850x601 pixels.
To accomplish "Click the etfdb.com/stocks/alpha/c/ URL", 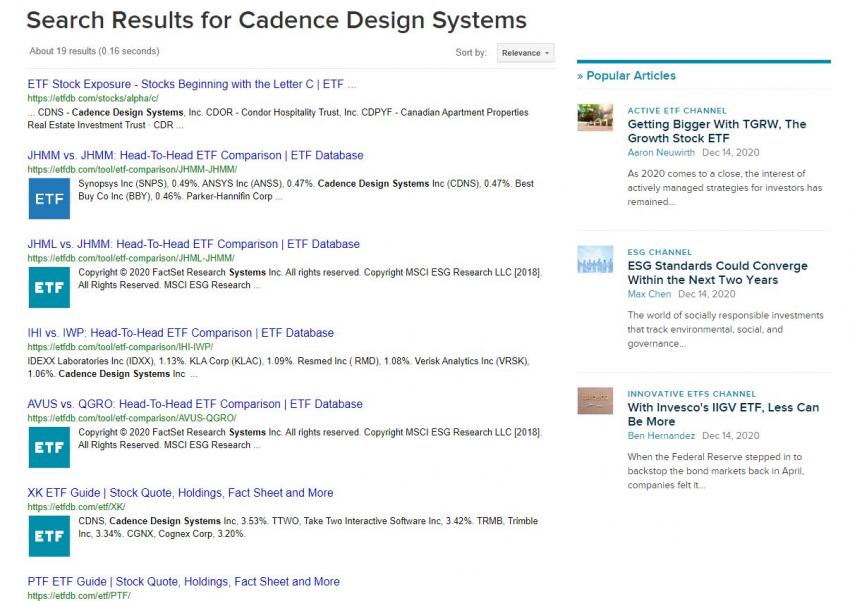I will [93, 98].
